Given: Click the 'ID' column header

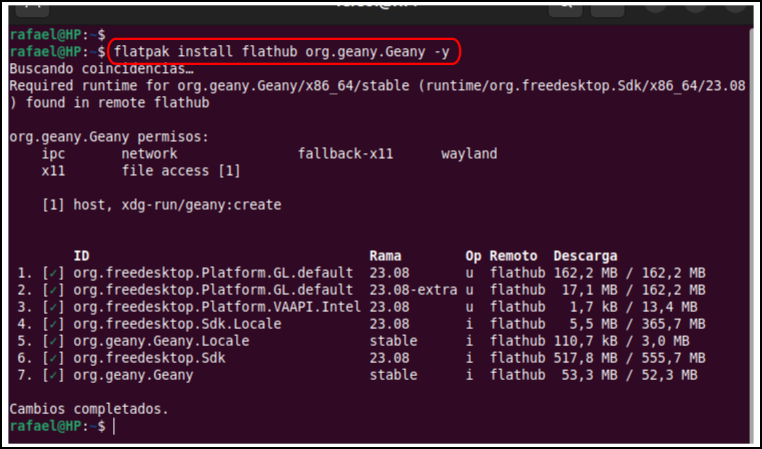Looking at the screenshot, I should pyautogui.click(x=82, y=256).
